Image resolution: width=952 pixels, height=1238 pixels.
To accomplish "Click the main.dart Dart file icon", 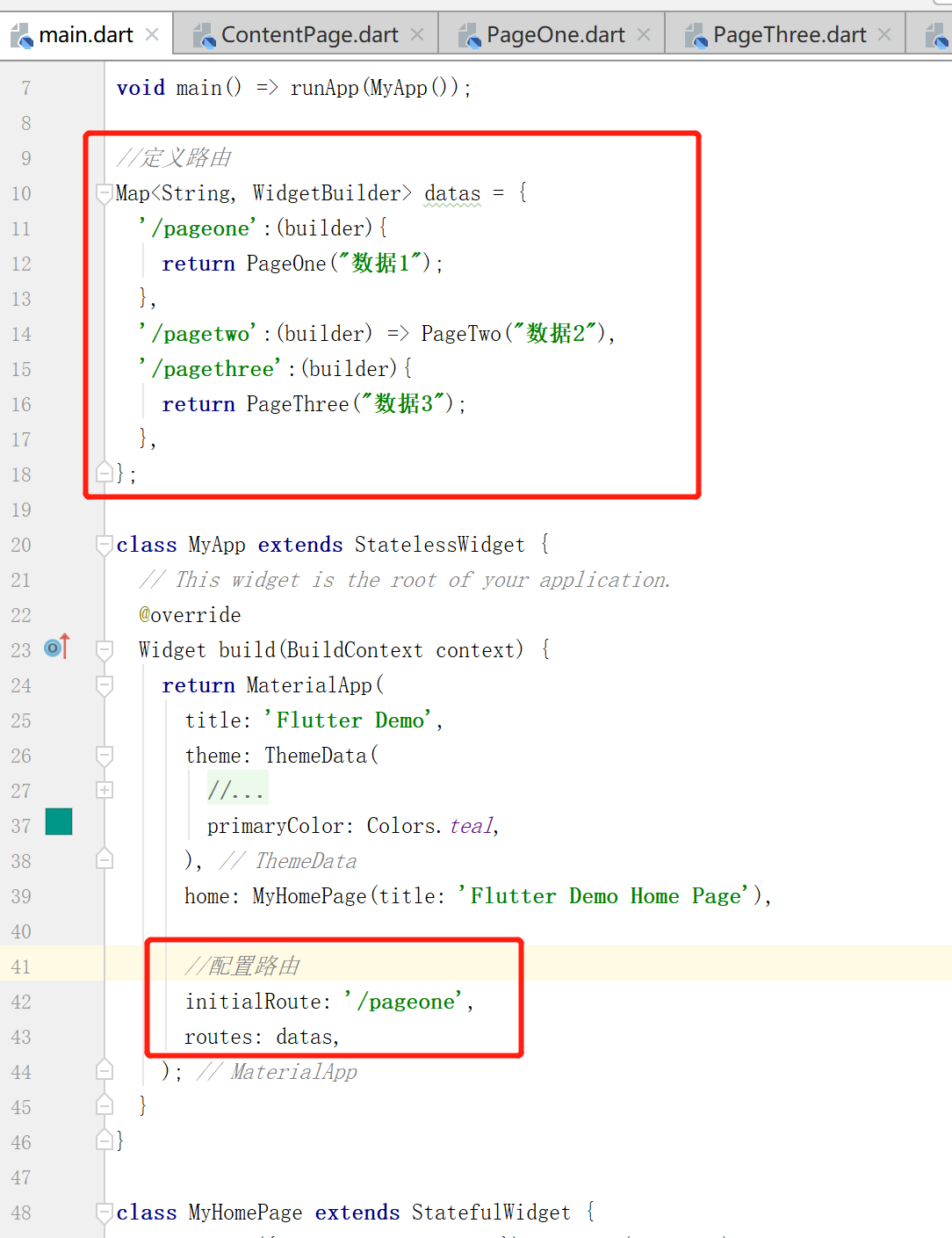I will [21, 35].
